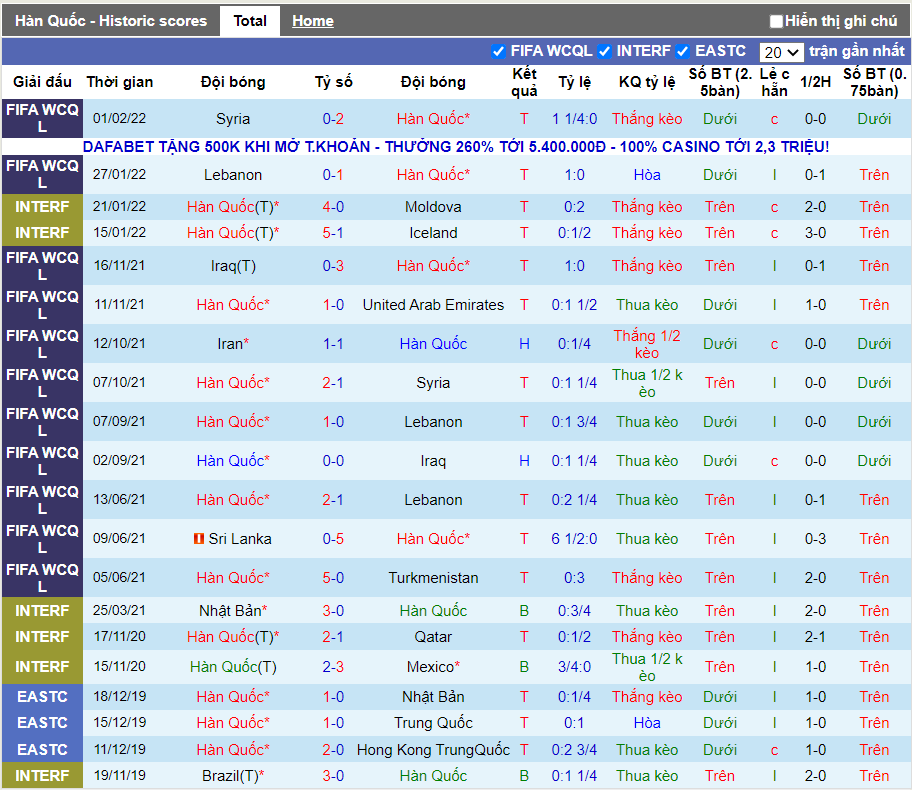
Task: Open score 0-2 for 01/02/22 match
Action: 333,119
